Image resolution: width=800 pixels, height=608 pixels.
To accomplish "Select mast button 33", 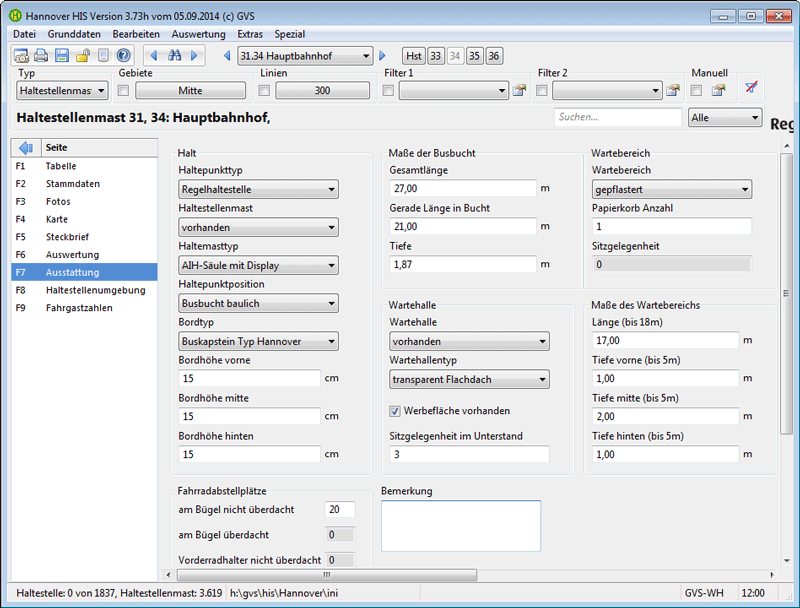I will click(435, 56).
